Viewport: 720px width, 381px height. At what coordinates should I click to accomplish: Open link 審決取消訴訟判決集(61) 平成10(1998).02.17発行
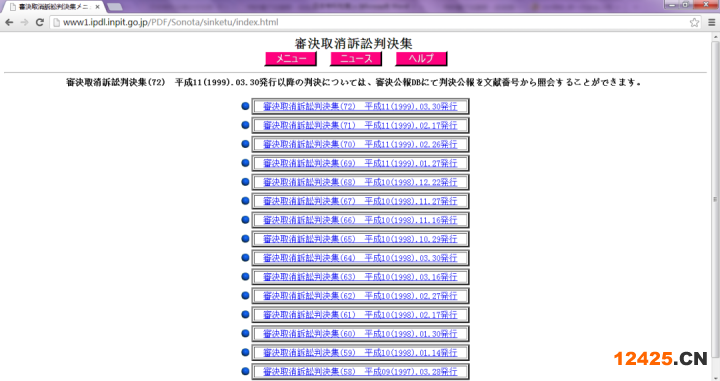tap(360, 315)
